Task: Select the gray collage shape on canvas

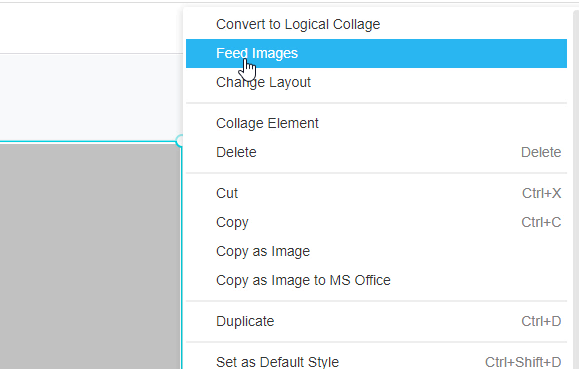Action: pyautogui.click(x=90, y=256)
